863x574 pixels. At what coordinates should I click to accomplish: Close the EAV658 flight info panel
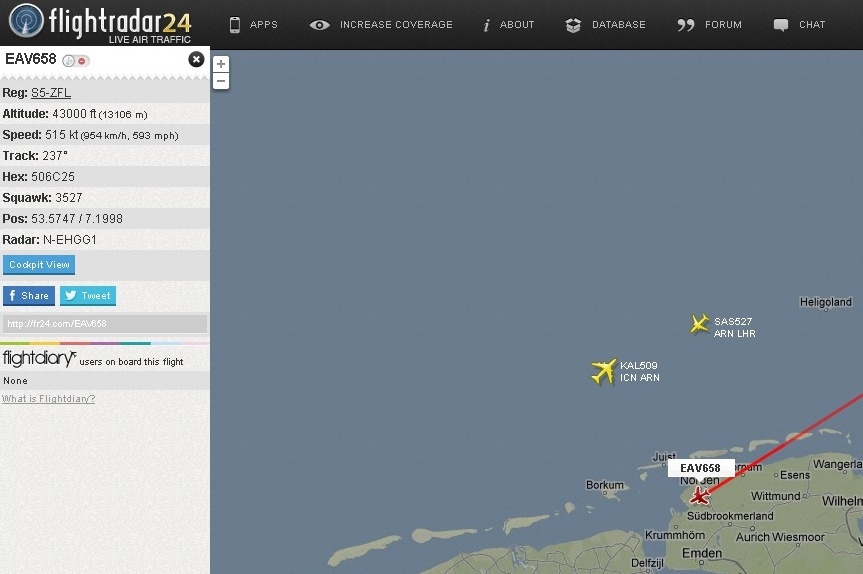(x=196, y=59)
